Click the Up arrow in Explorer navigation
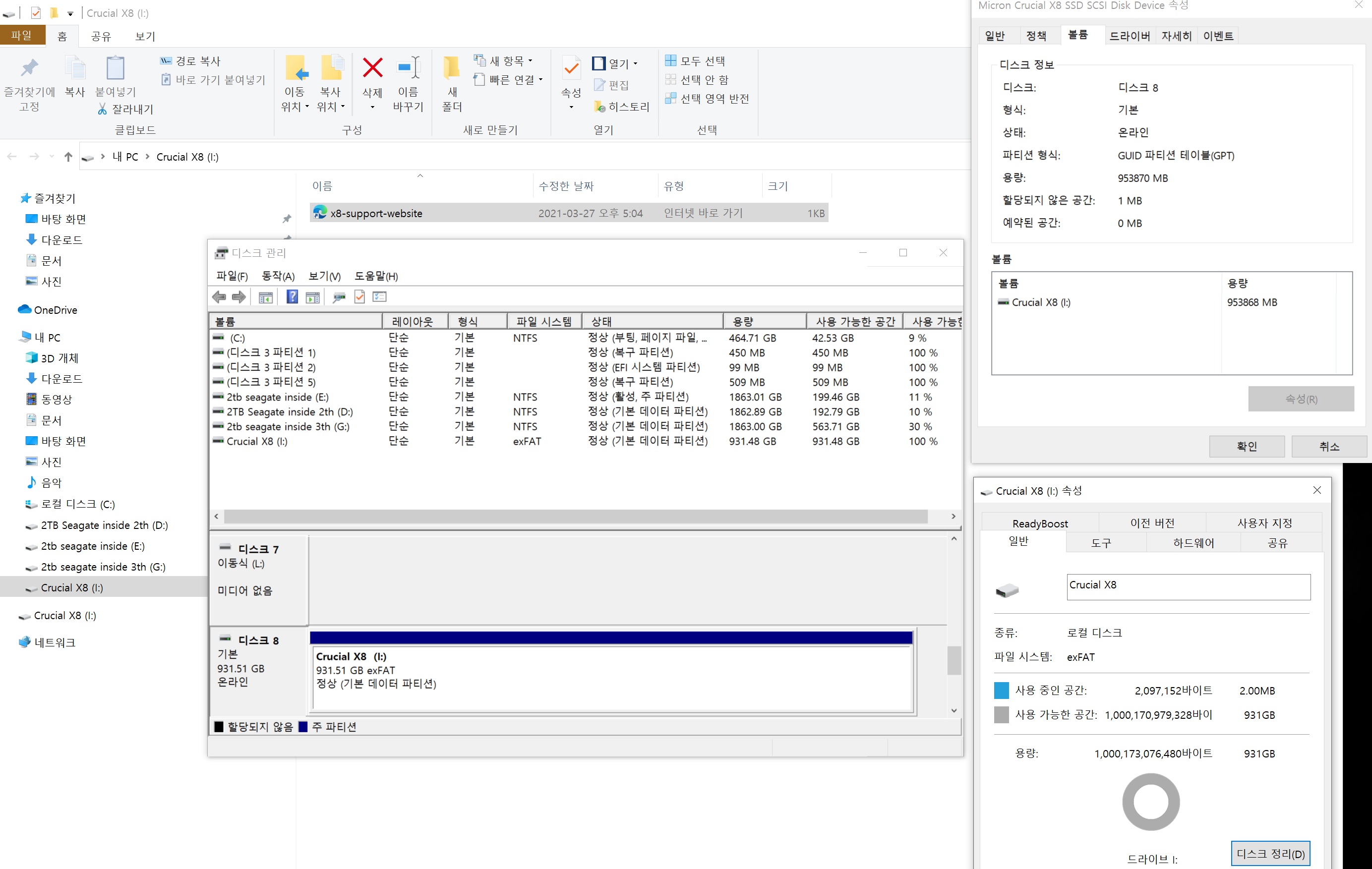 coord(68,157)
